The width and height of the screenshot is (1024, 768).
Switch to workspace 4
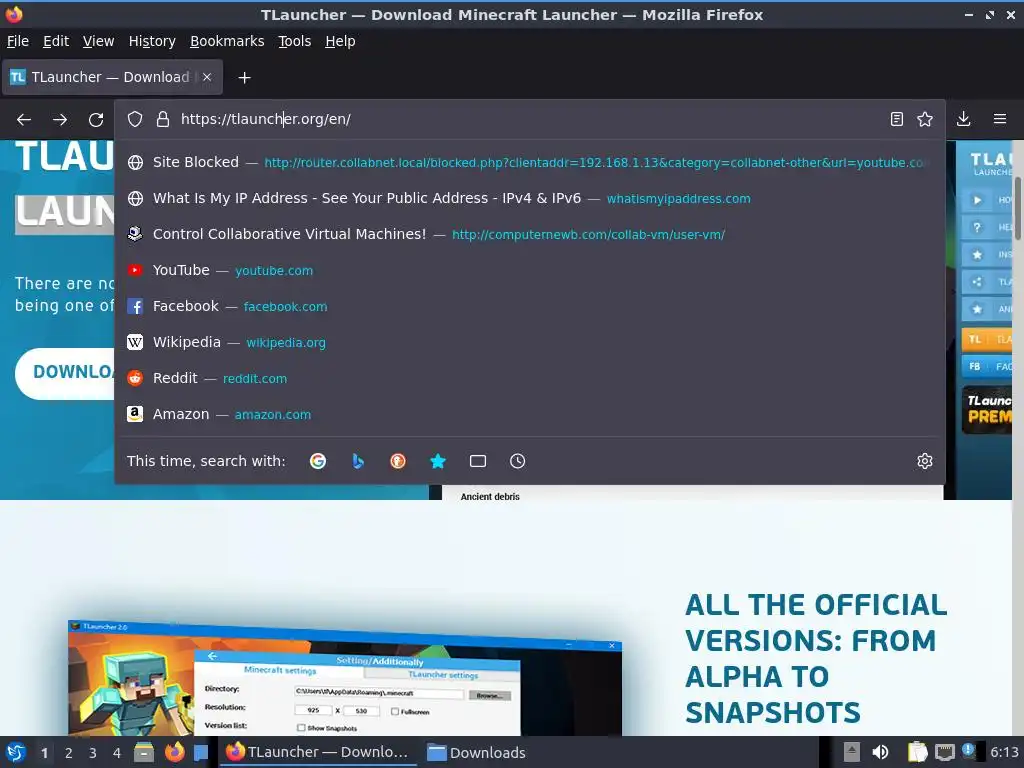[117, 753]
